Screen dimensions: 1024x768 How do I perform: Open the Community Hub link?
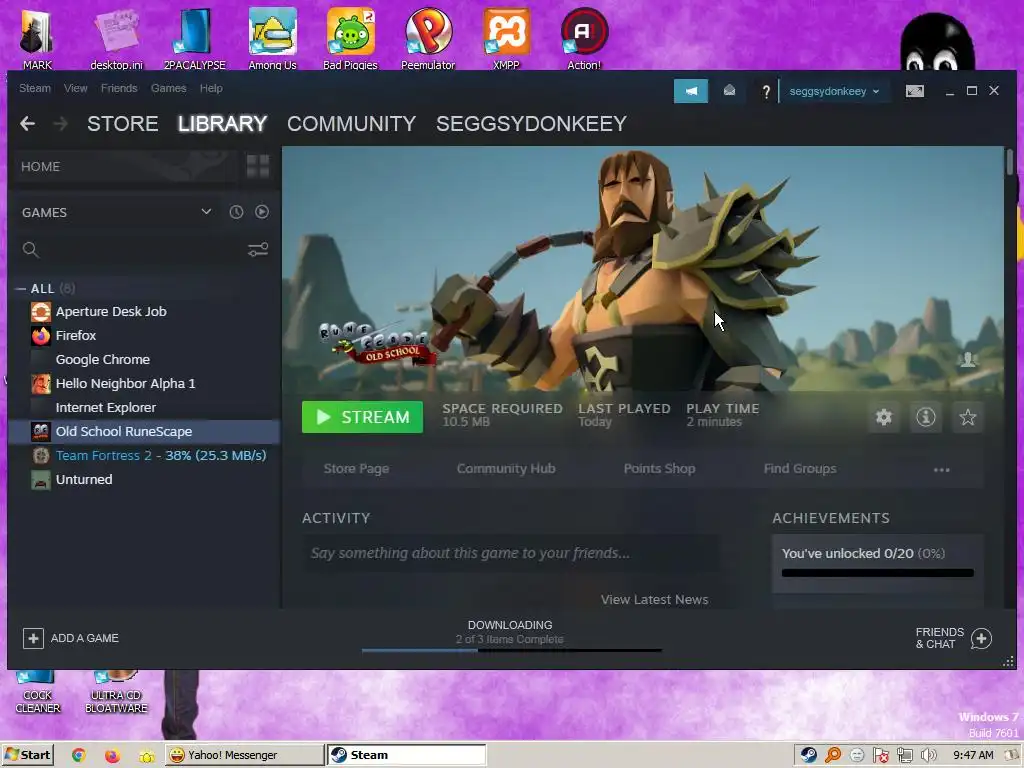pyautogui.click(x=506, y=468)
